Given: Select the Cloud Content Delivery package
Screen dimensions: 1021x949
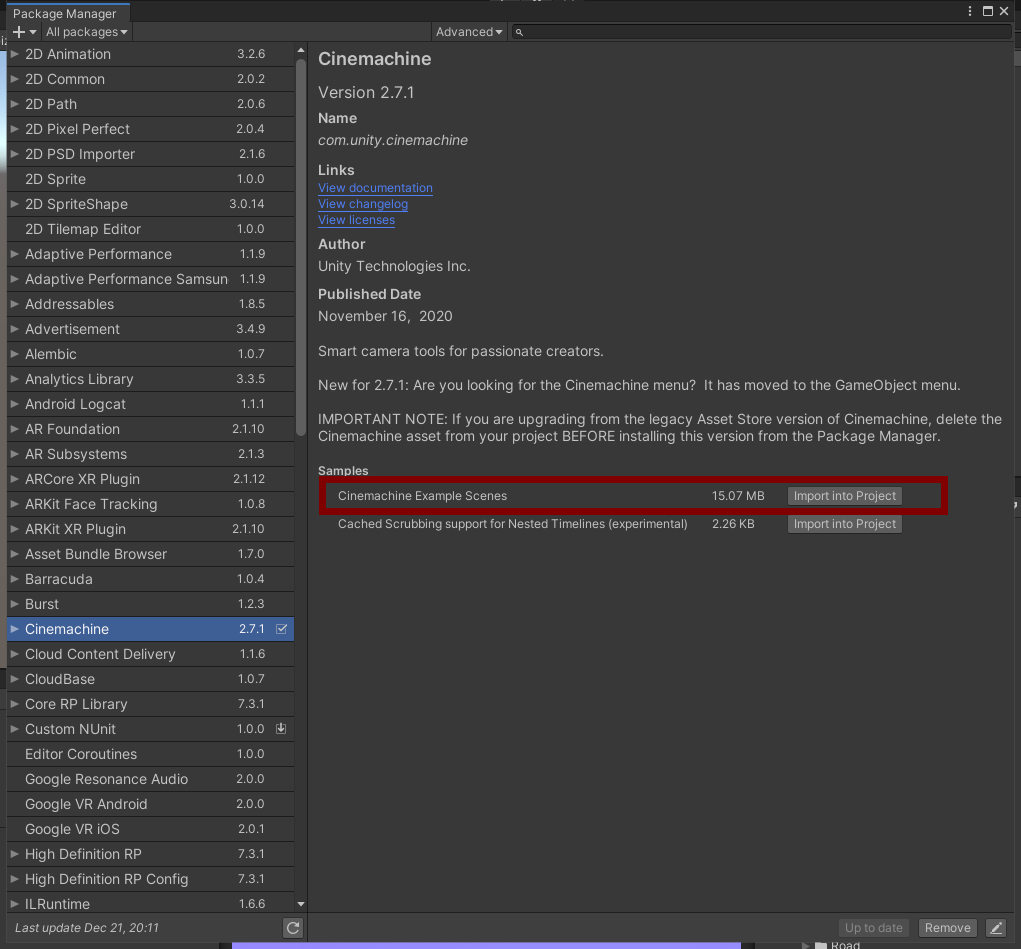Looking at the screenshot, I should click(150, 654).
